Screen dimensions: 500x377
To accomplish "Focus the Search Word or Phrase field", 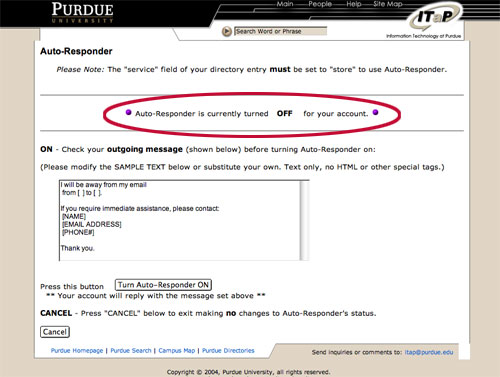I will point(280,31).
